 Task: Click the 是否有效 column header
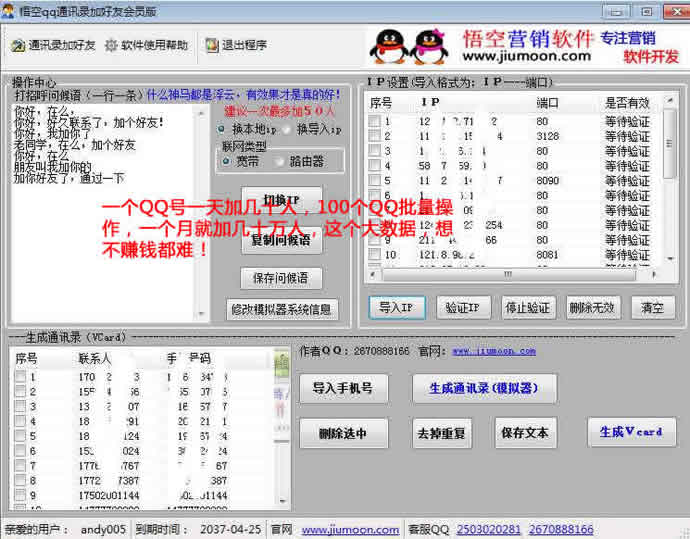click(627, 103)
